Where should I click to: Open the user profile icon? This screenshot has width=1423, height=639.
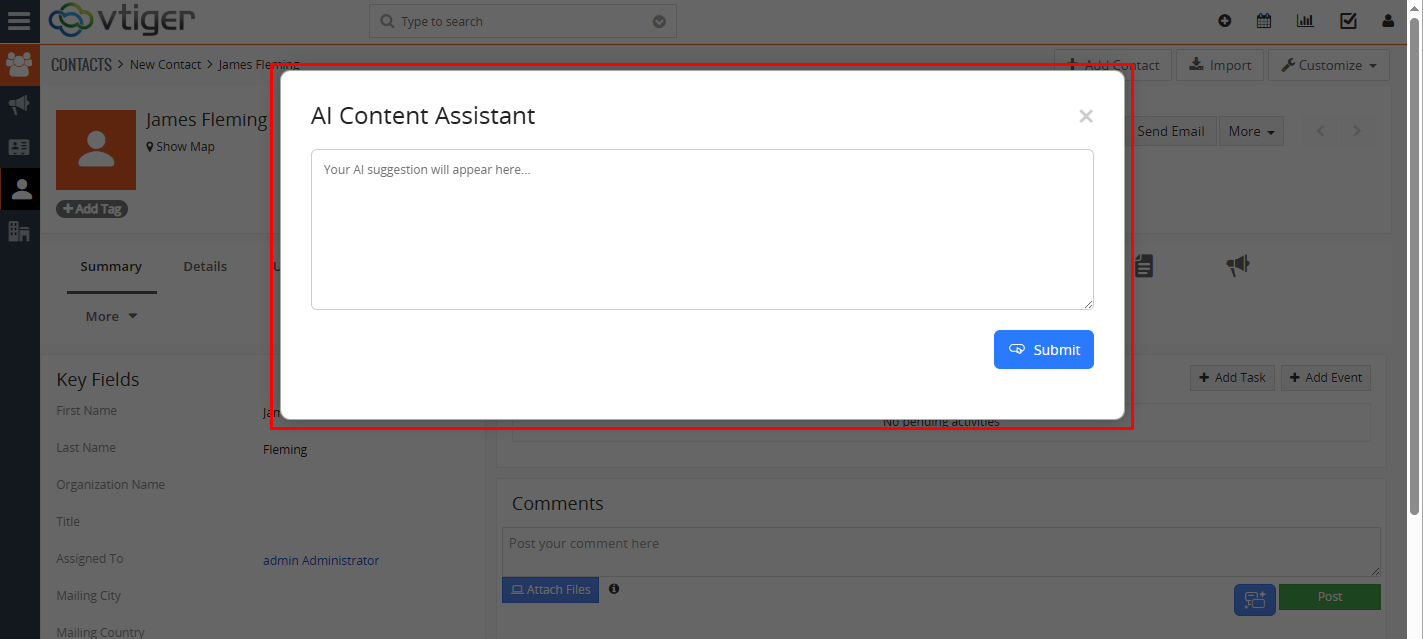coord(1388,21)
